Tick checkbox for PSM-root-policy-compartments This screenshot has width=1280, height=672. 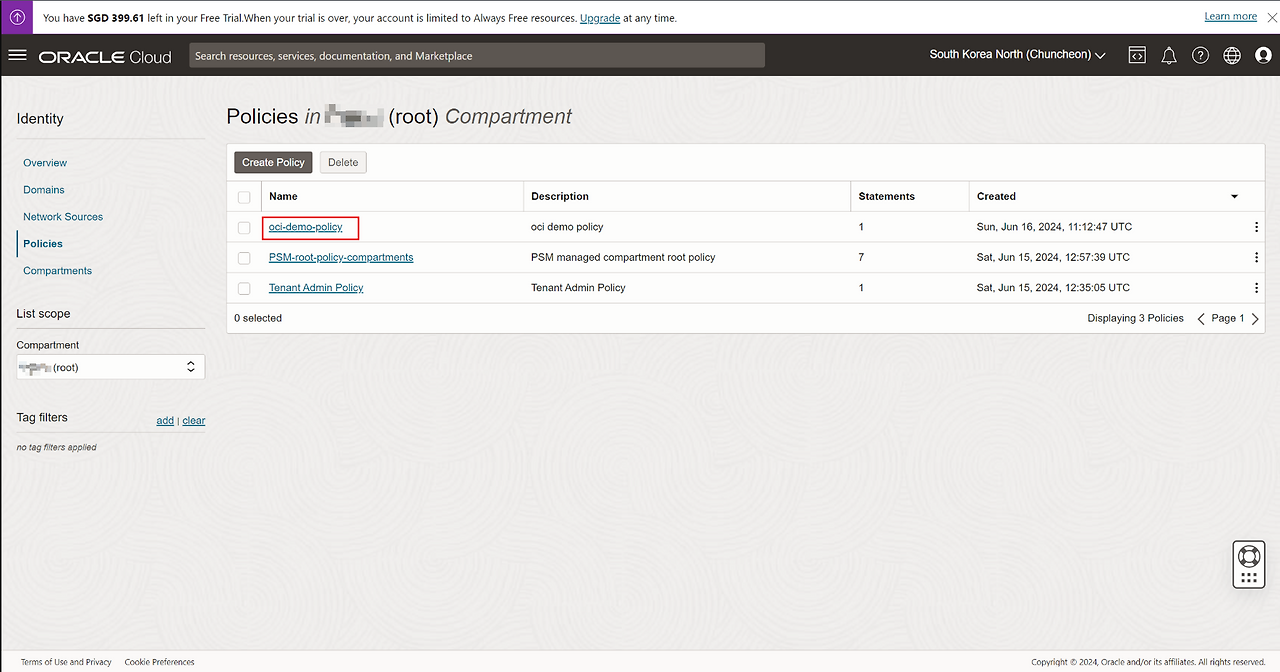tap(244, 258)
